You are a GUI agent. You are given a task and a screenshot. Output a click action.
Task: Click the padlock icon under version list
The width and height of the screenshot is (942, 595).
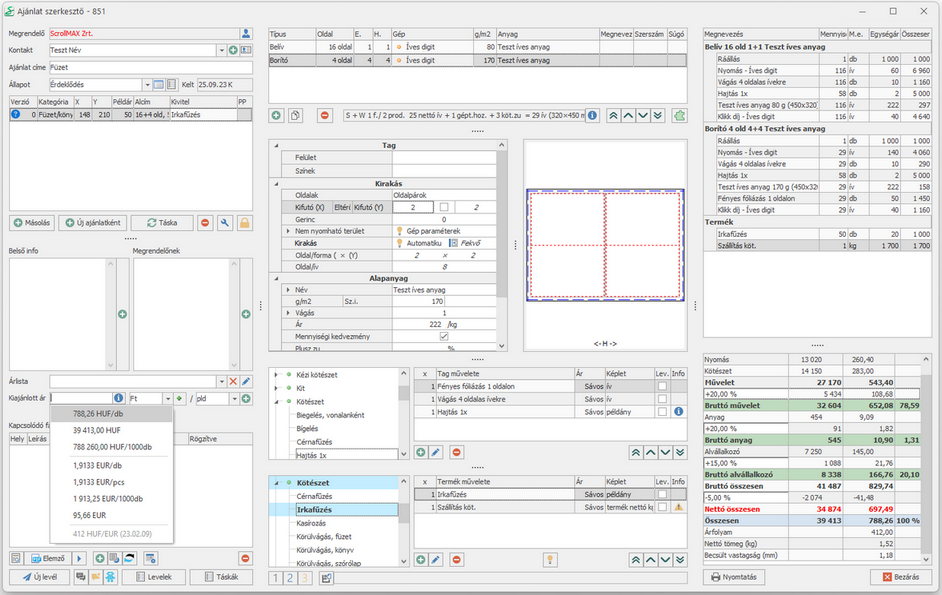[244, 223]
